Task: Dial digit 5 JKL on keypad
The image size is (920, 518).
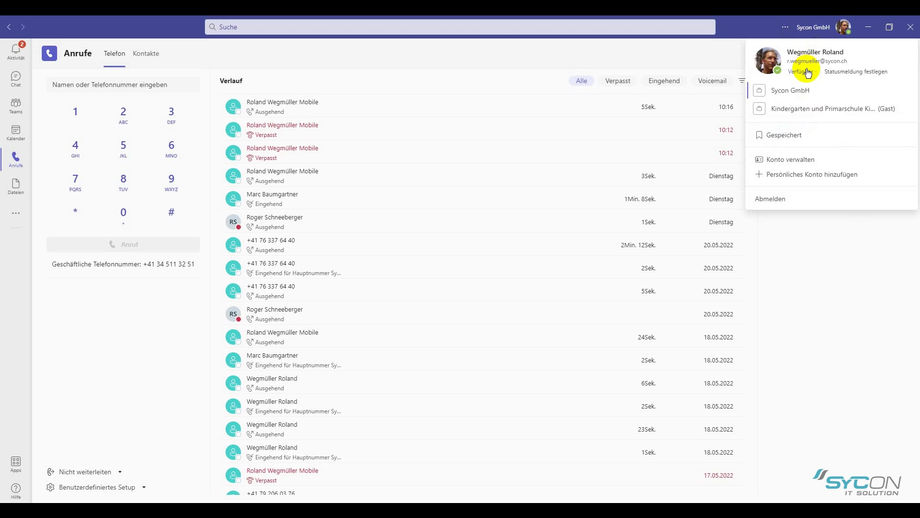Action: pos(123,148)
